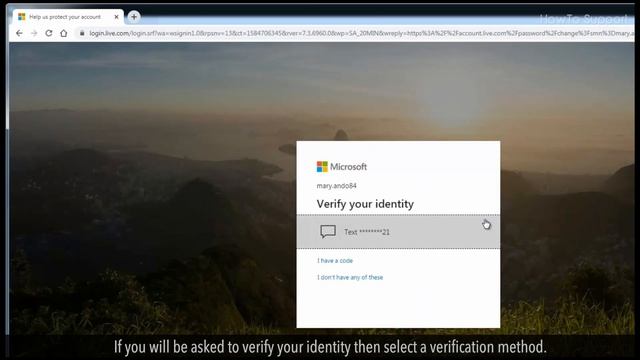Reload the page with the refresh icon
Viewport: 640px width, 360px height.
click(49, 33)
